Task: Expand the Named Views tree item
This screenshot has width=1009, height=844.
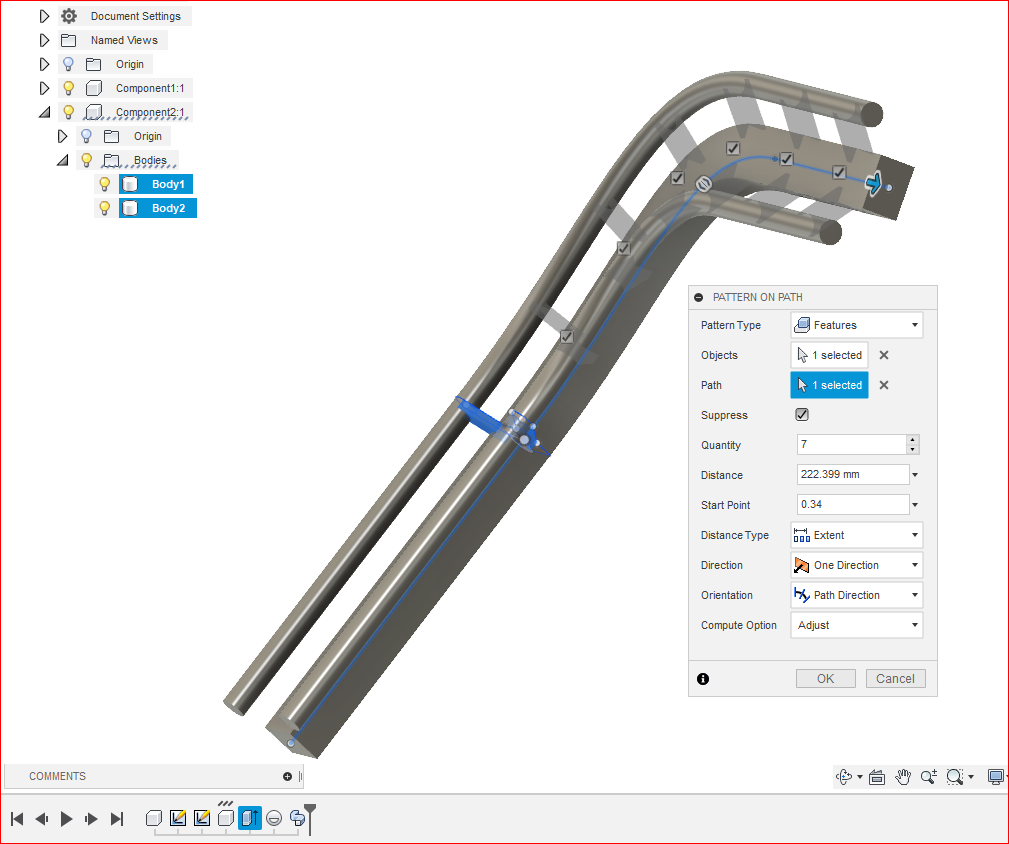Action: pos(44,40)
